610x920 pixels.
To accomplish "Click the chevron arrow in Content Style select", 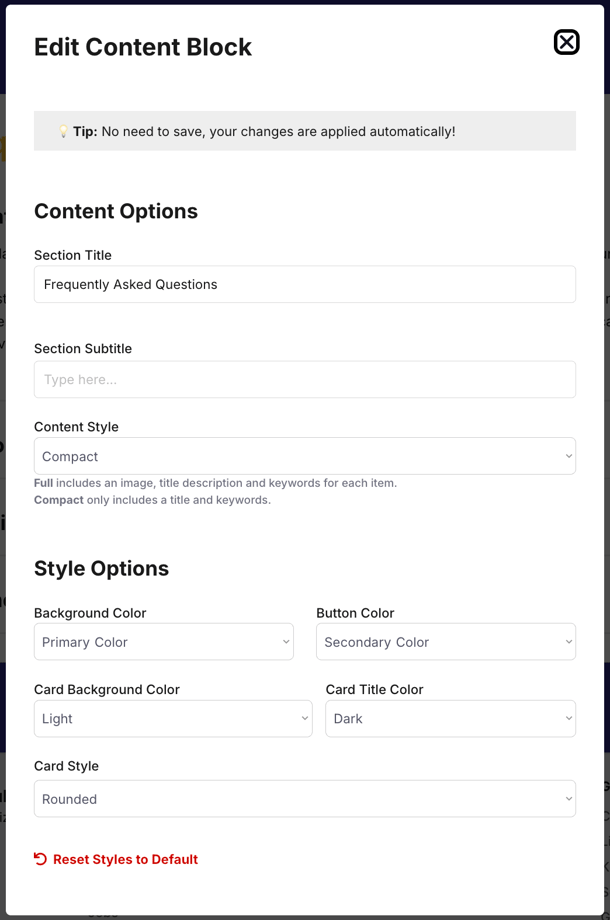I will [x=568, y=456].
